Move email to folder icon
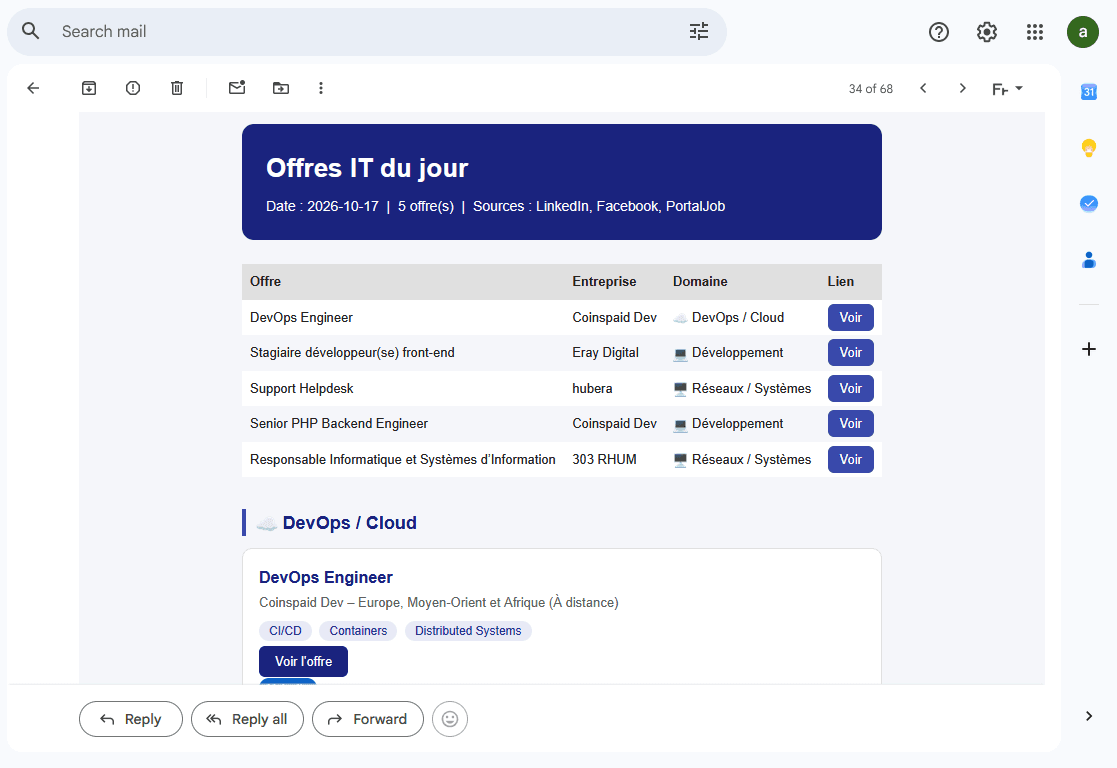The image size is (1117, 768). 281,88
